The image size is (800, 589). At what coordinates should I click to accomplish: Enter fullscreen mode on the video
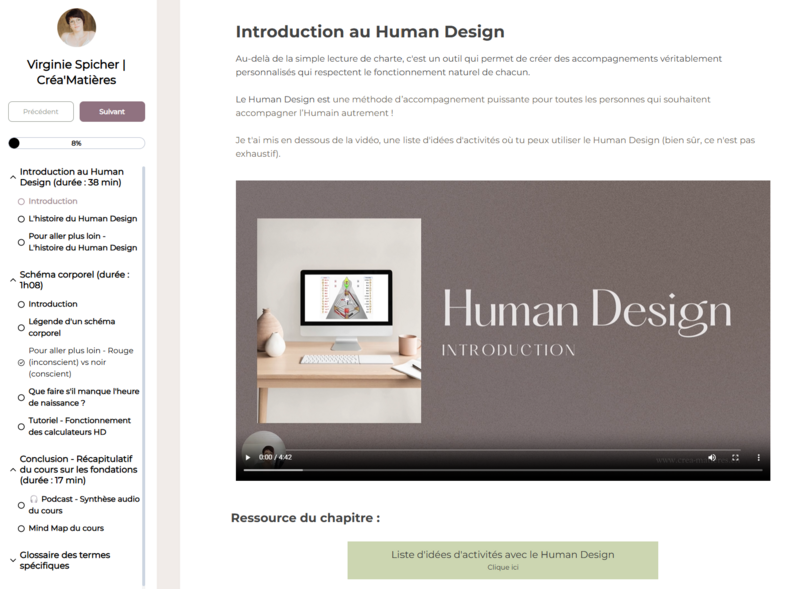(x=735, y=457)
